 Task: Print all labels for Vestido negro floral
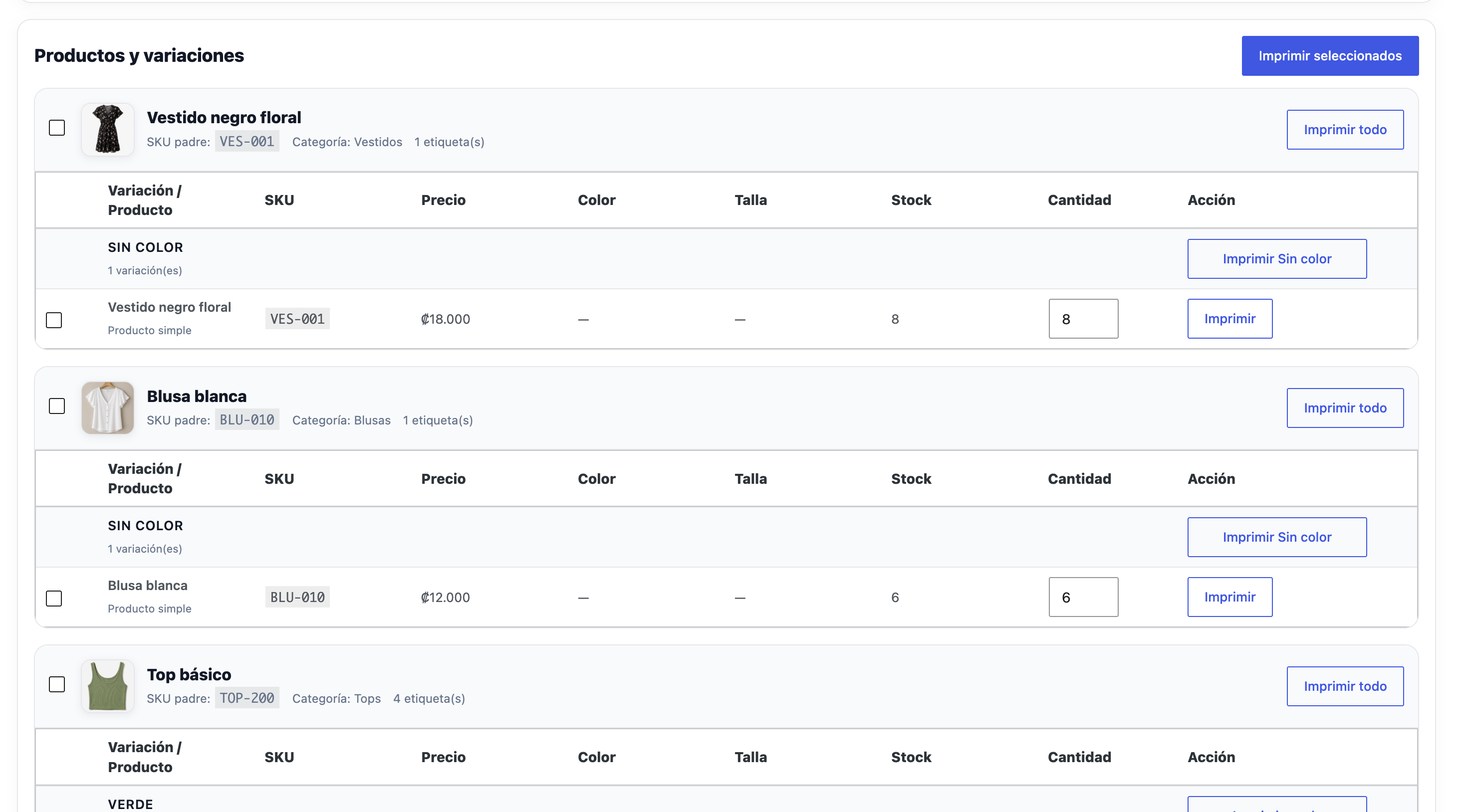coord(1344,130)
